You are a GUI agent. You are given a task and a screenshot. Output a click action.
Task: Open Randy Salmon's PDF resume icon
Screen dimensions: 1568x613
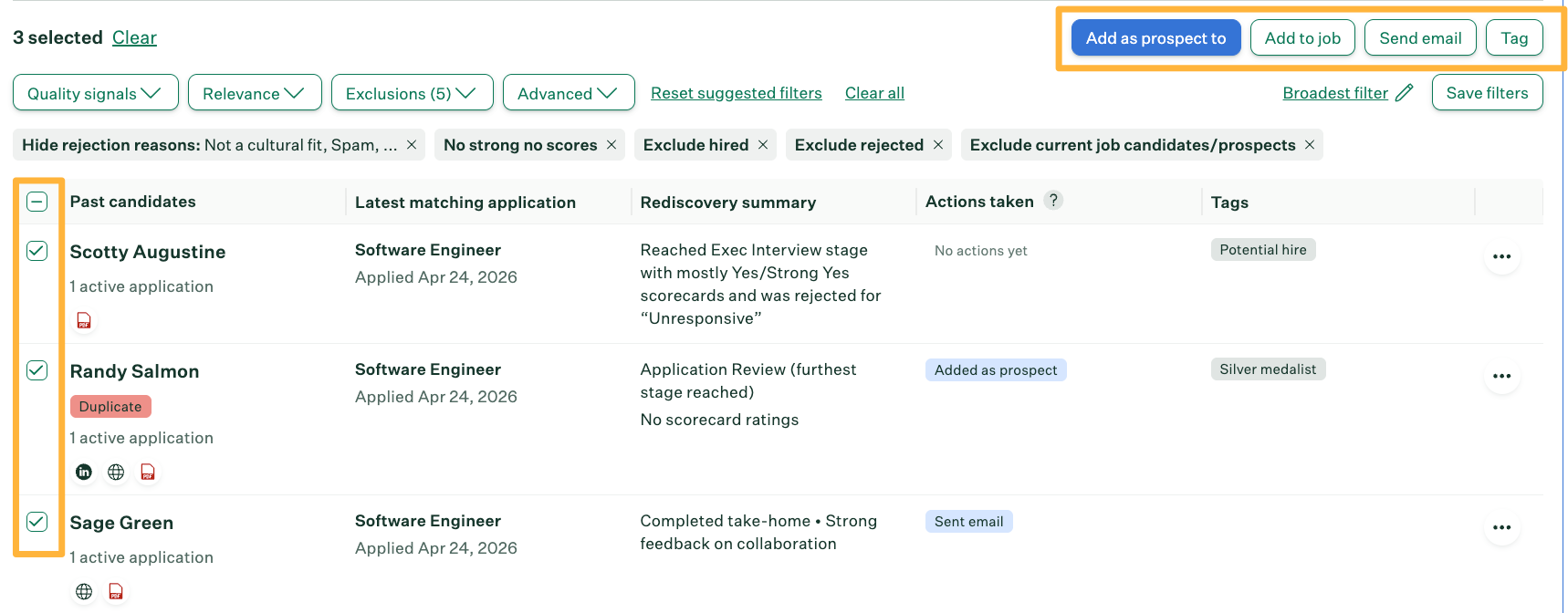(x=148, y=472)
